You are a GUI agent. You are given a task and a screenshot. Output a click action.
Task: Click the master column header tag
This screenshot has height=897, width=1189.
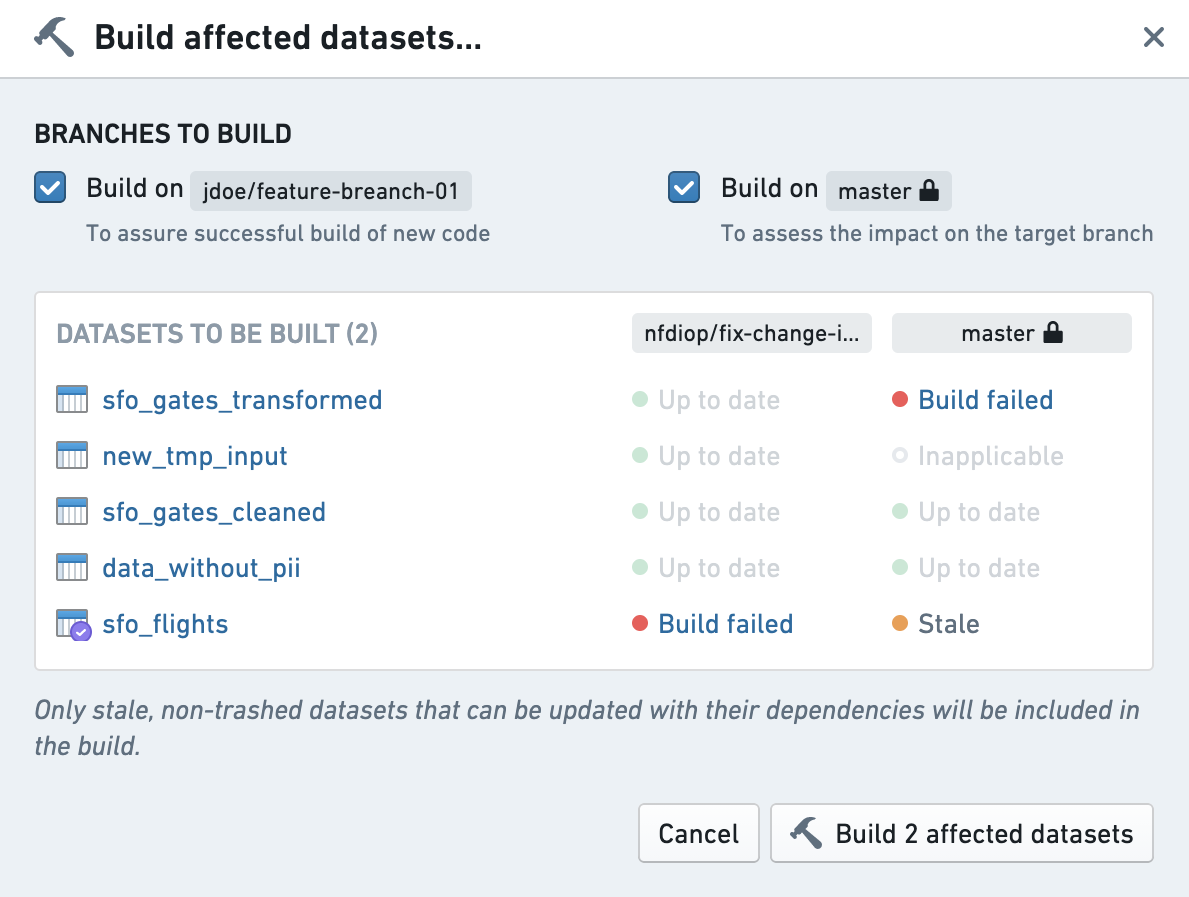coord(1012,333)
